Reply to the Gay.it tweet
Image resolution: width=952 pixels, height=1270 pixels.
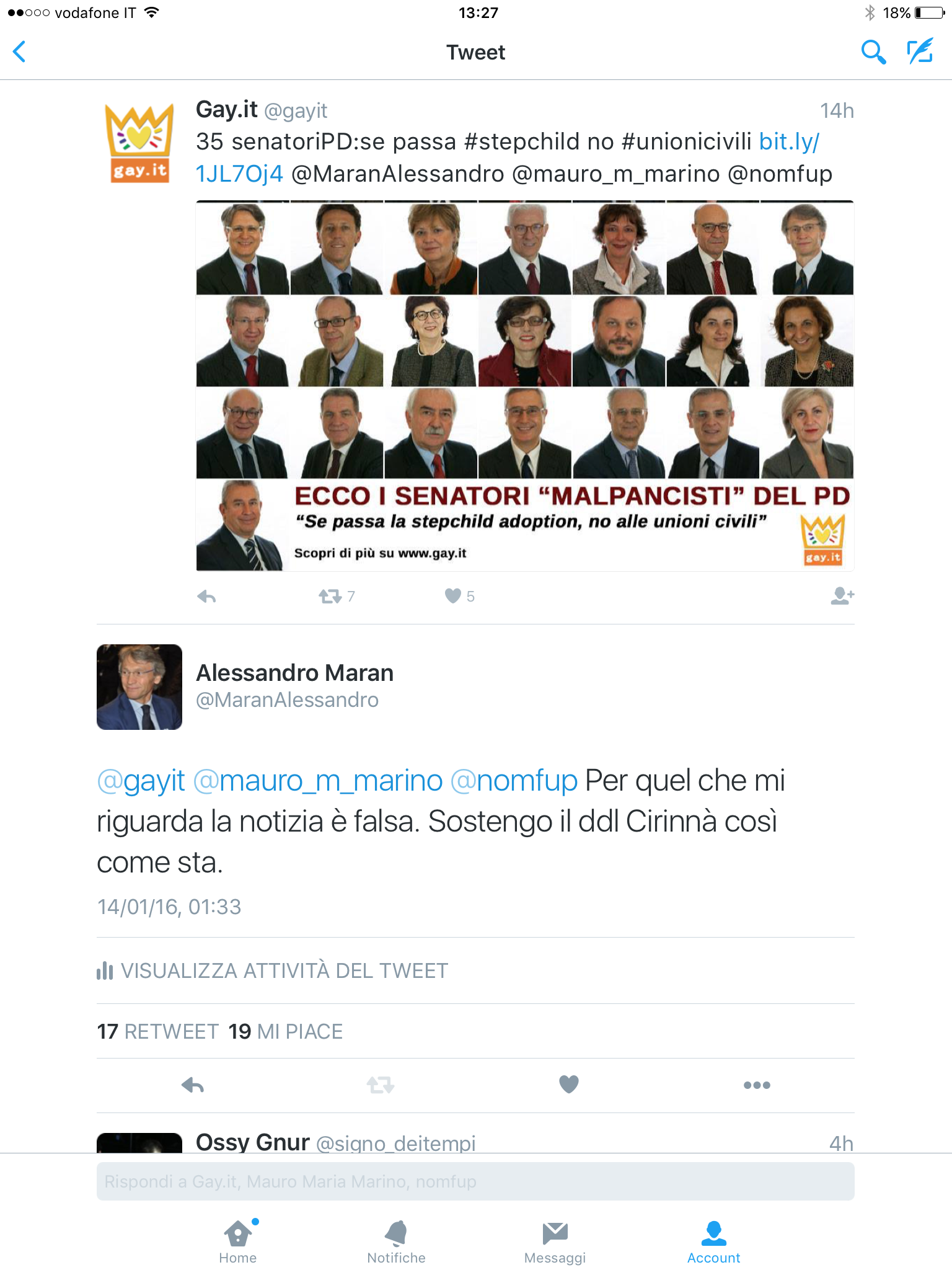[206, 597]
